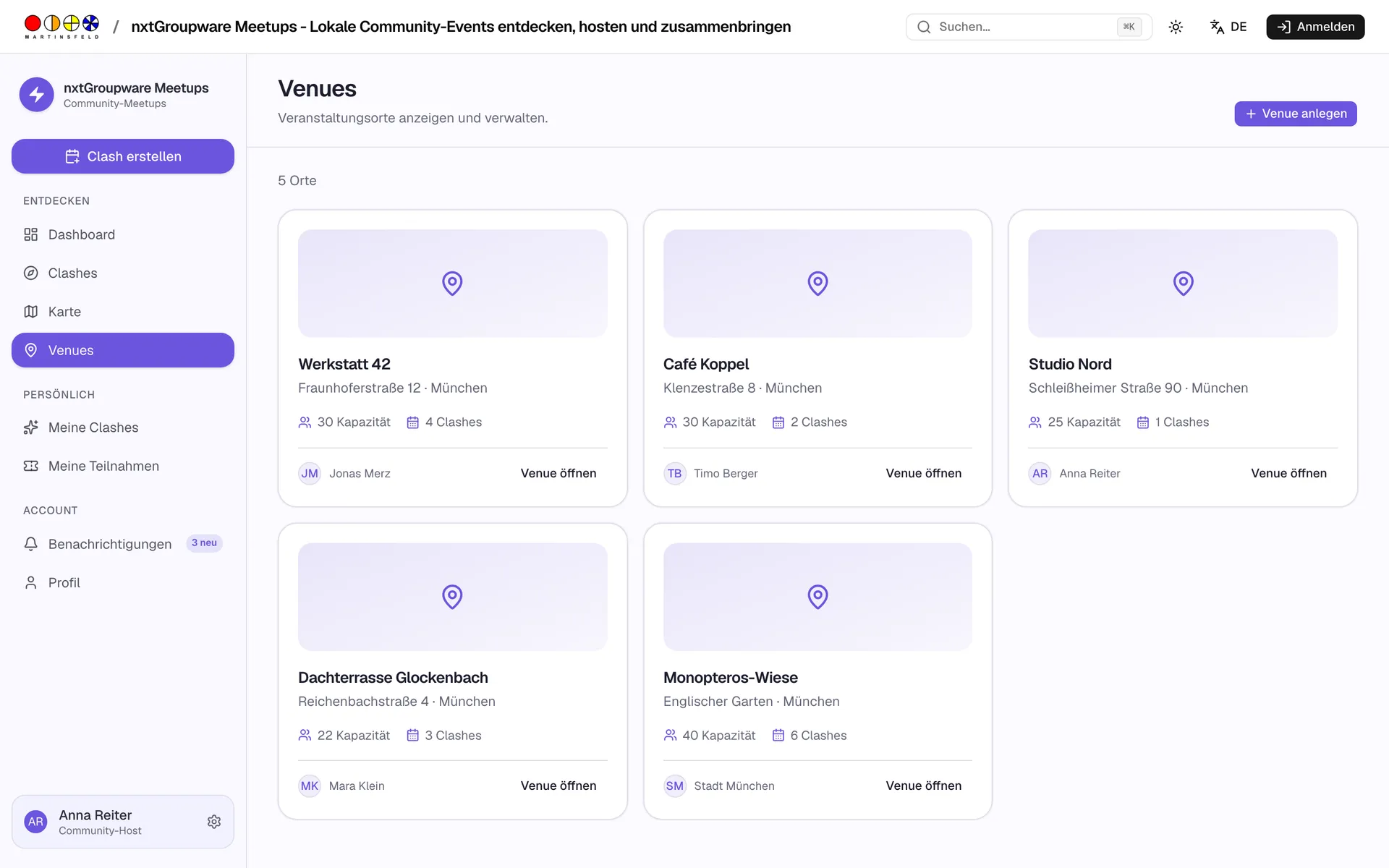The image size is (1389, 868).
Task: Click the calendar icon beside 4 Clashes
Action: tap(412, 422)
